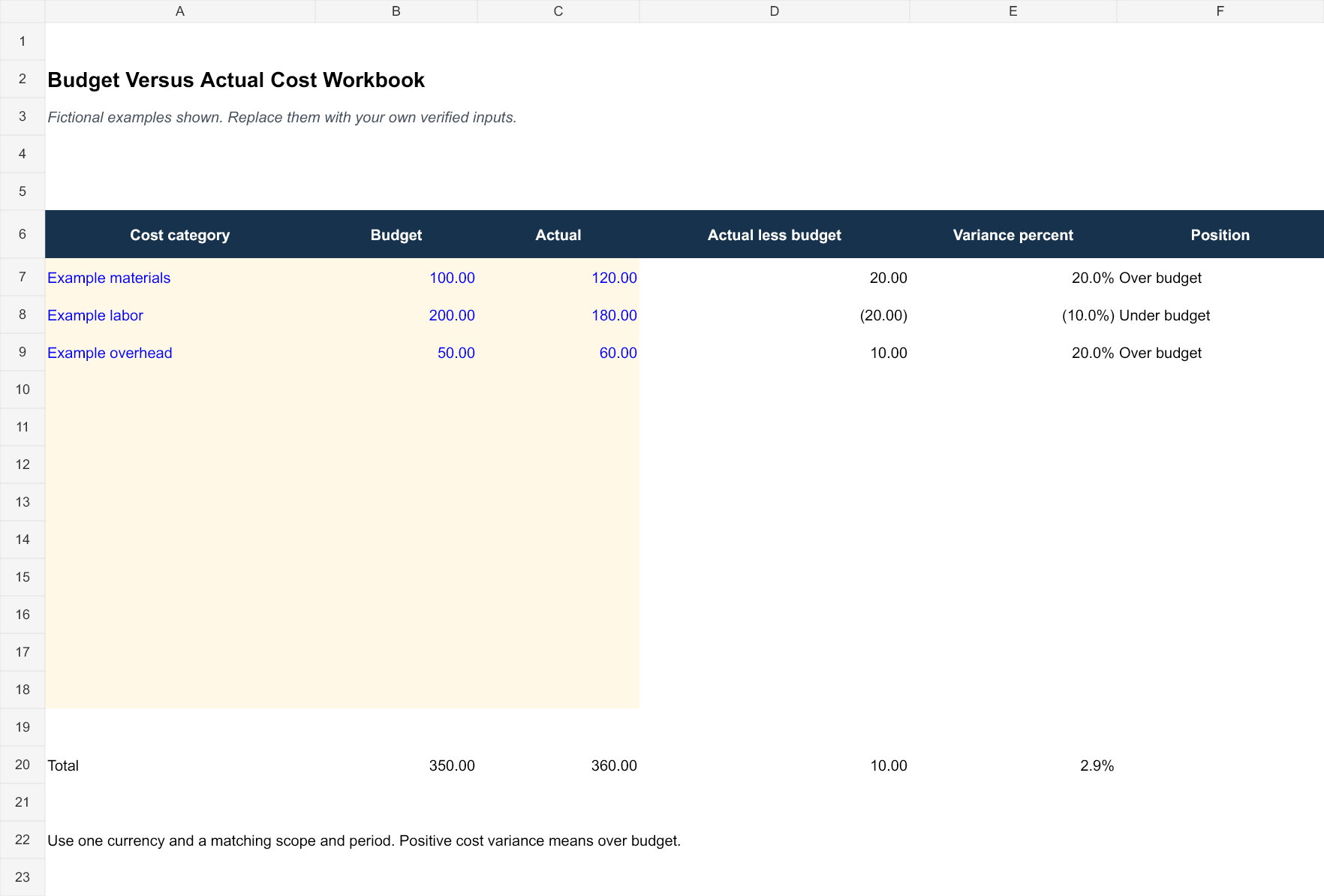Click the 'Fictional examples shown' subtitle
Viewport: 1324px width, 896px height.
pos(282,117)
